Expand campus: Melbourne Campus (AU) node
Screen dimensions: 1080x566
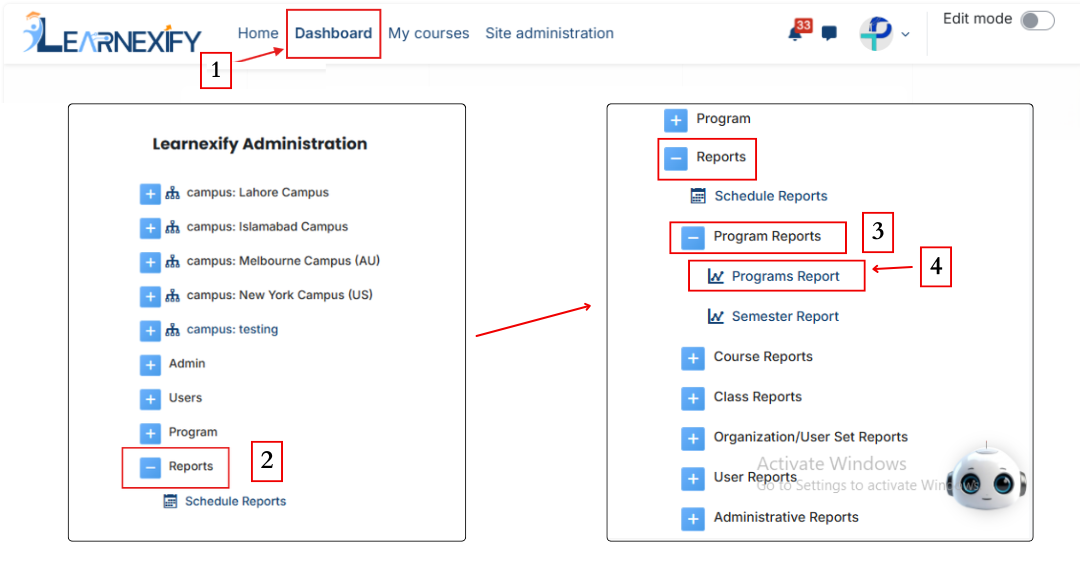point(150,262)
